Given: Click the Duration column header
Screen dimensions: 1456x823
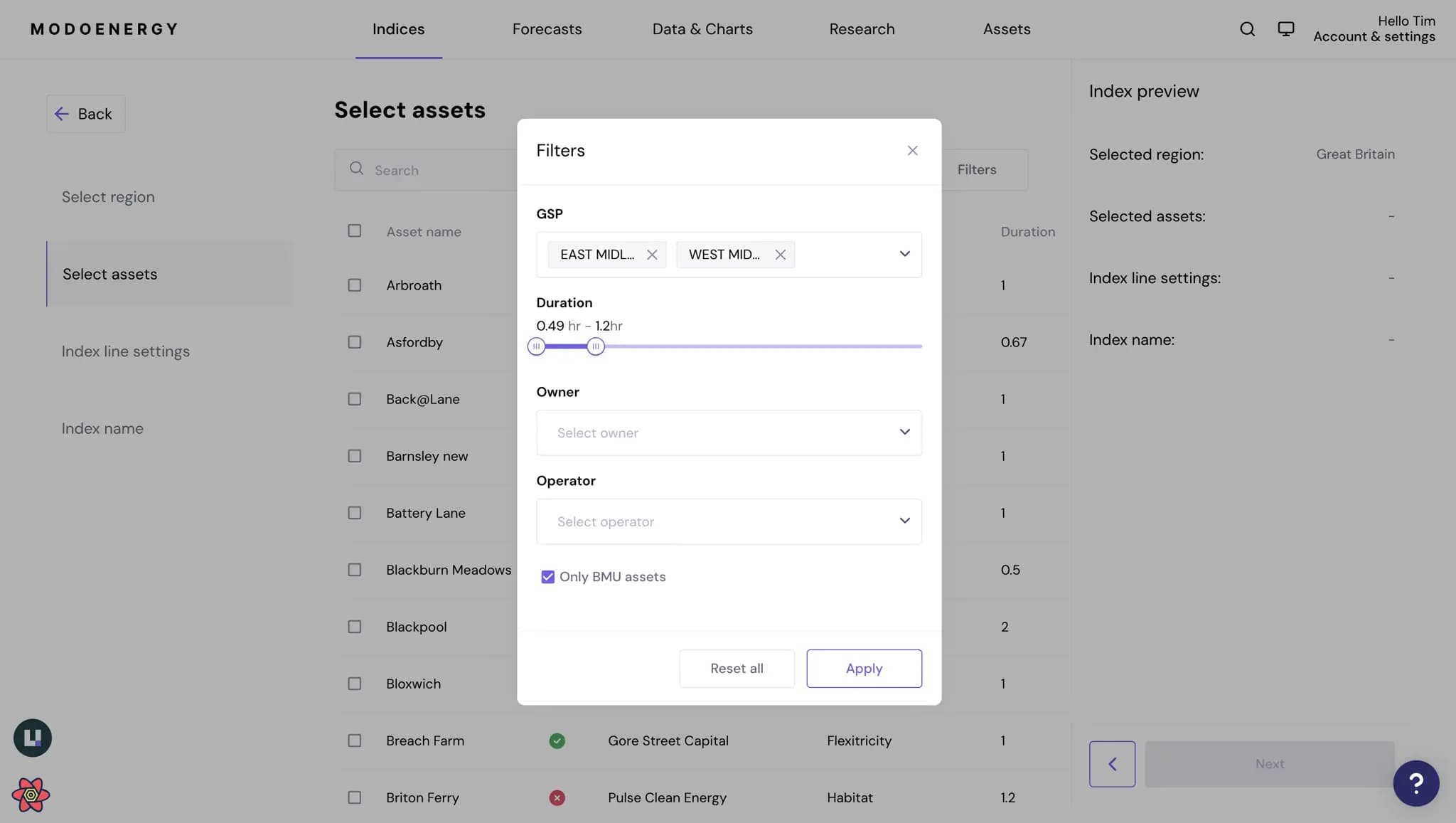Looking at the screenshot, I should (x=1027, y=232).
